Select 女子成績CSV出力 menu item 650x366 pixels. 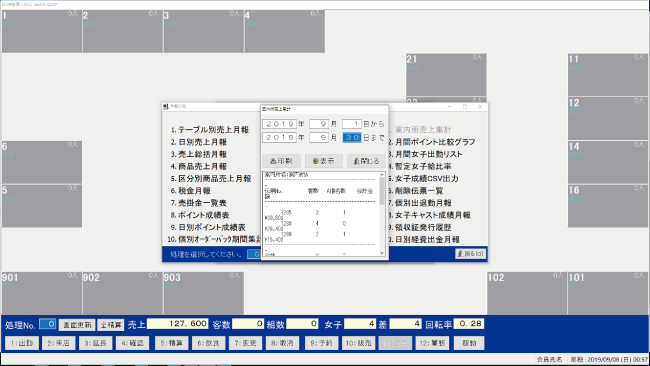[x=423, y=179]
